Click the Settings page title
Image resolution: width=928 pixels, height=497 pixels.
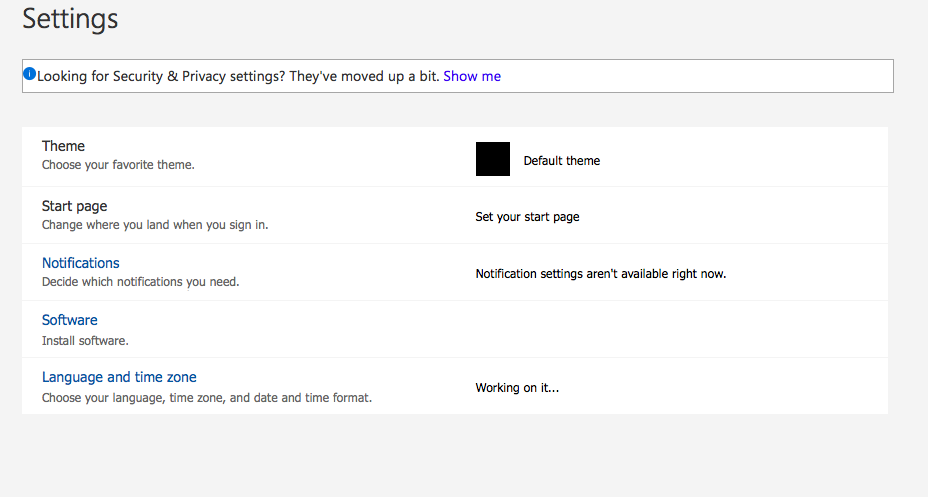[x=70, y=19]
